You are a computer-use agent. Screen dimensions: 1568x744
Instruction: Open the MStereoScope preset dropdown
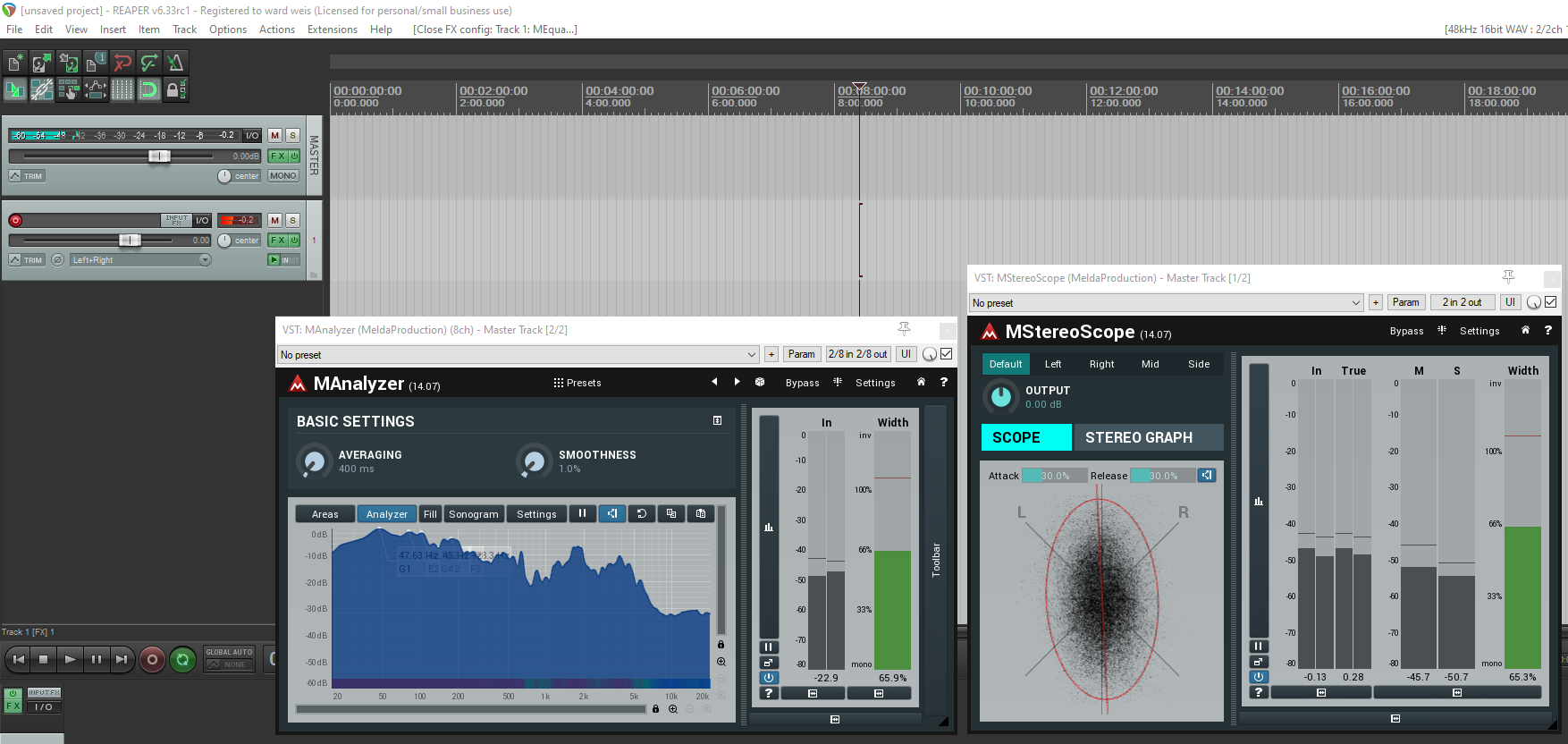pyautogui.click(x=1166, y=303)
